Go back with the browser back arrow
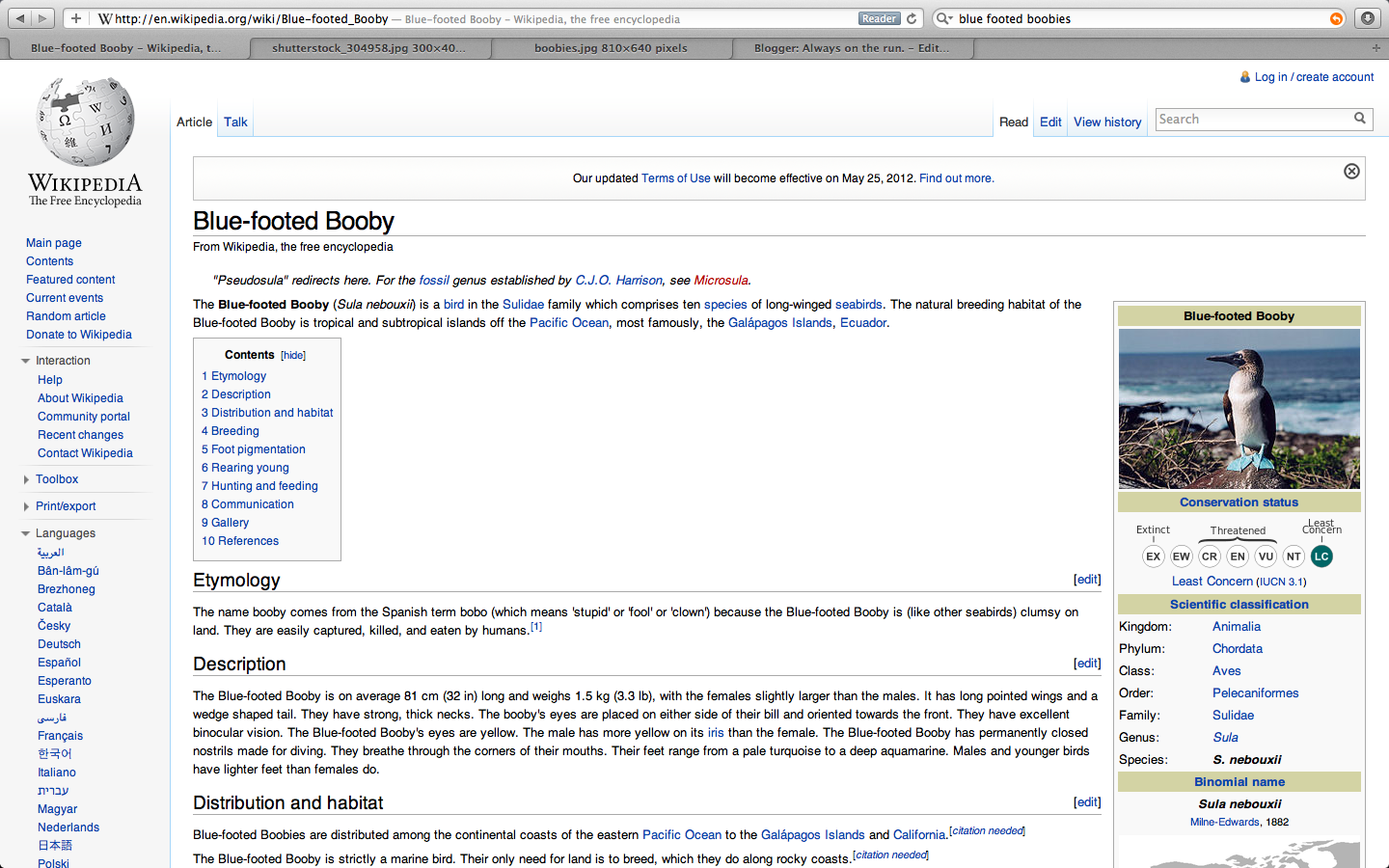This screenshot has height=868, width=1389. coord(19,18)
